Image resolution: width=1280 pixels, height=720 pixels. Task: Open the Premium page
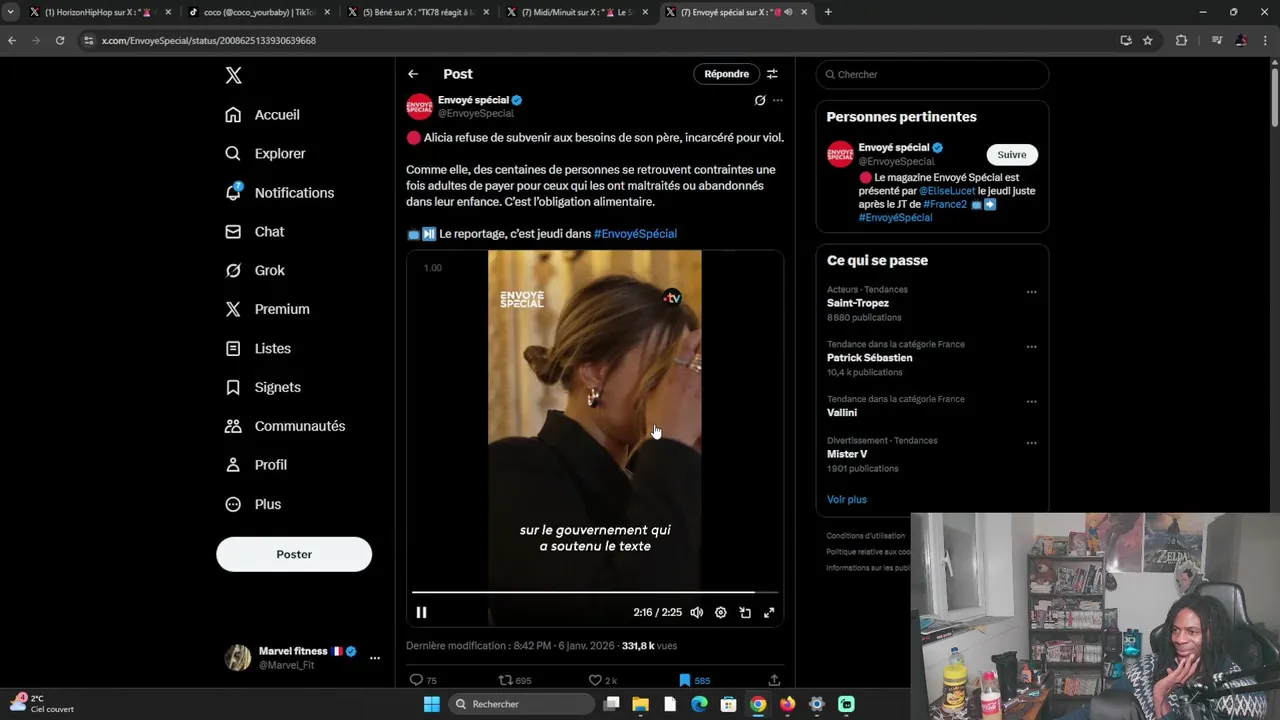point(268,310)
